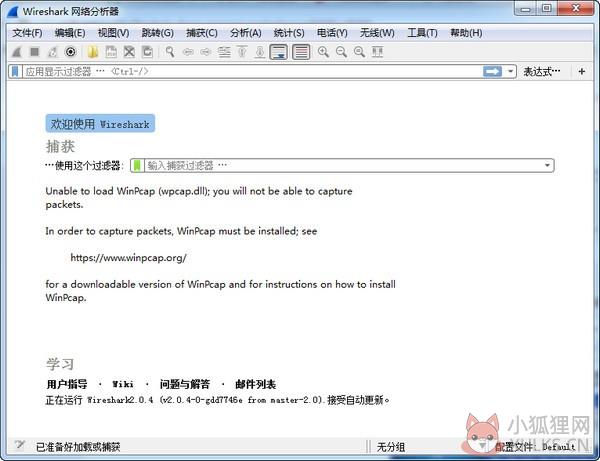The width and height of the screenshot is (600, 461).
Task: Open the winpcap.org link
Action: pyautogui.click(x=129, y=257)
